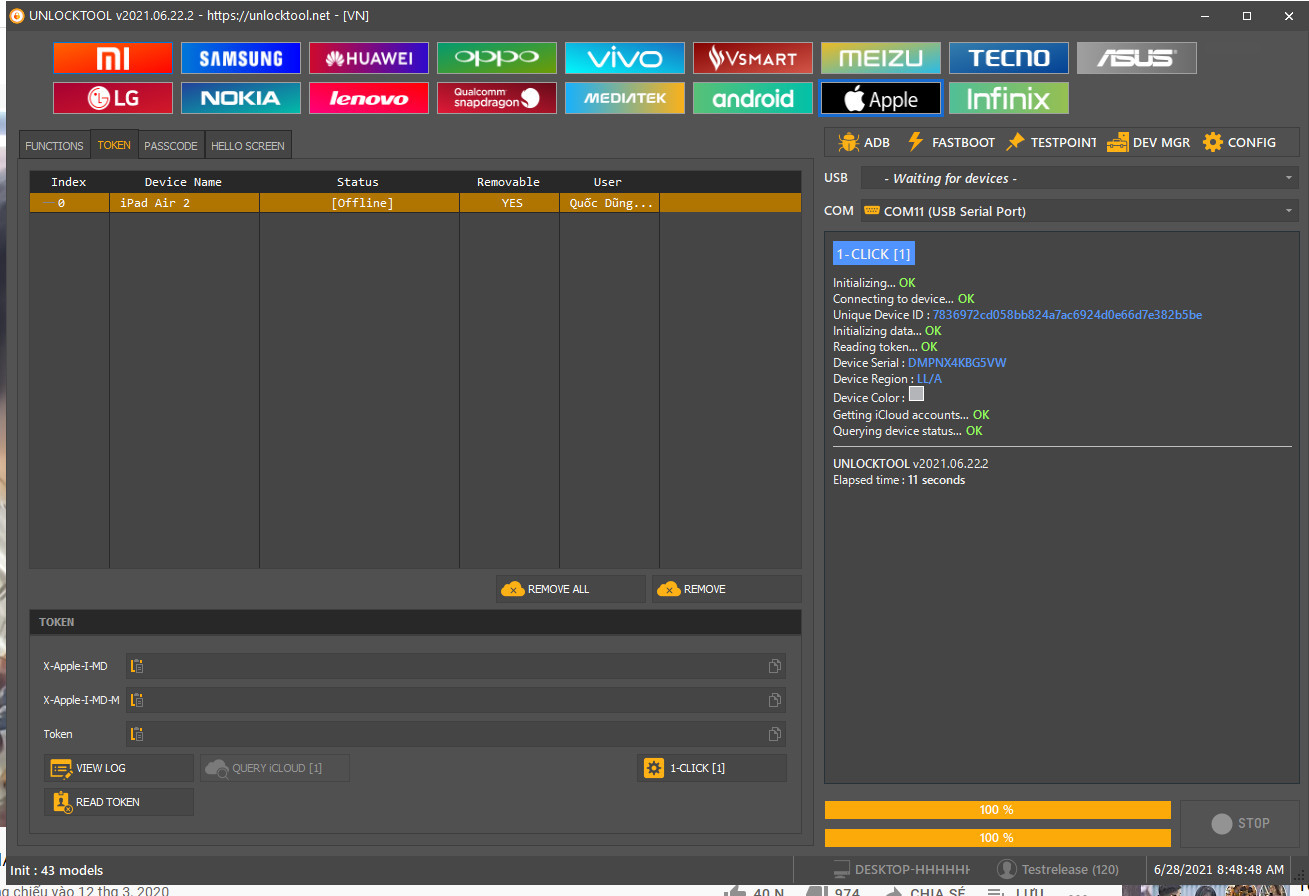Select the Apple brand tile

[881, 98]
